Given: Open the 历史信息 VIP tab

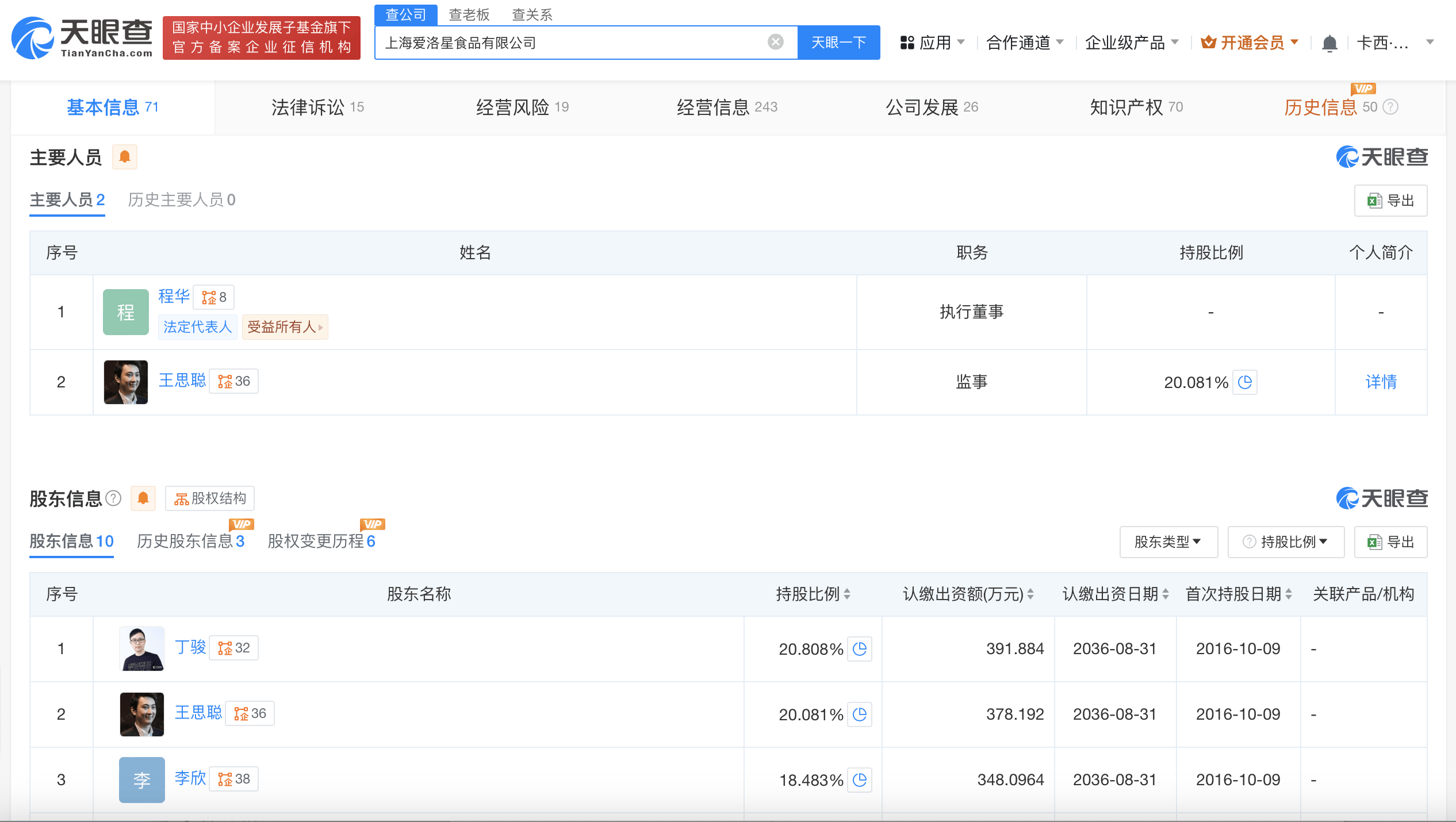Looking at the screenshot, I should coord(1331,107).
